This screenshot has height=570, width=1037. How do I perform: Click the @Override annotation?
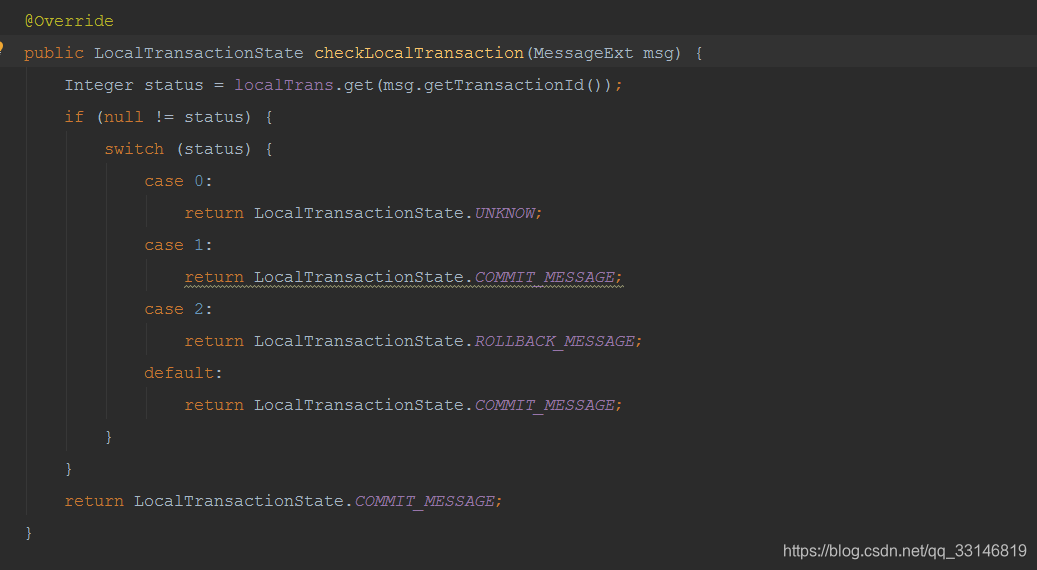[69, 21]
